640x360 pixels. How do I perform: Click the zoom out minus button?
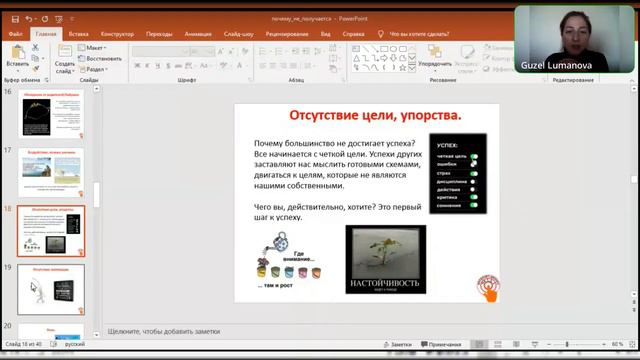pos(549,344)
